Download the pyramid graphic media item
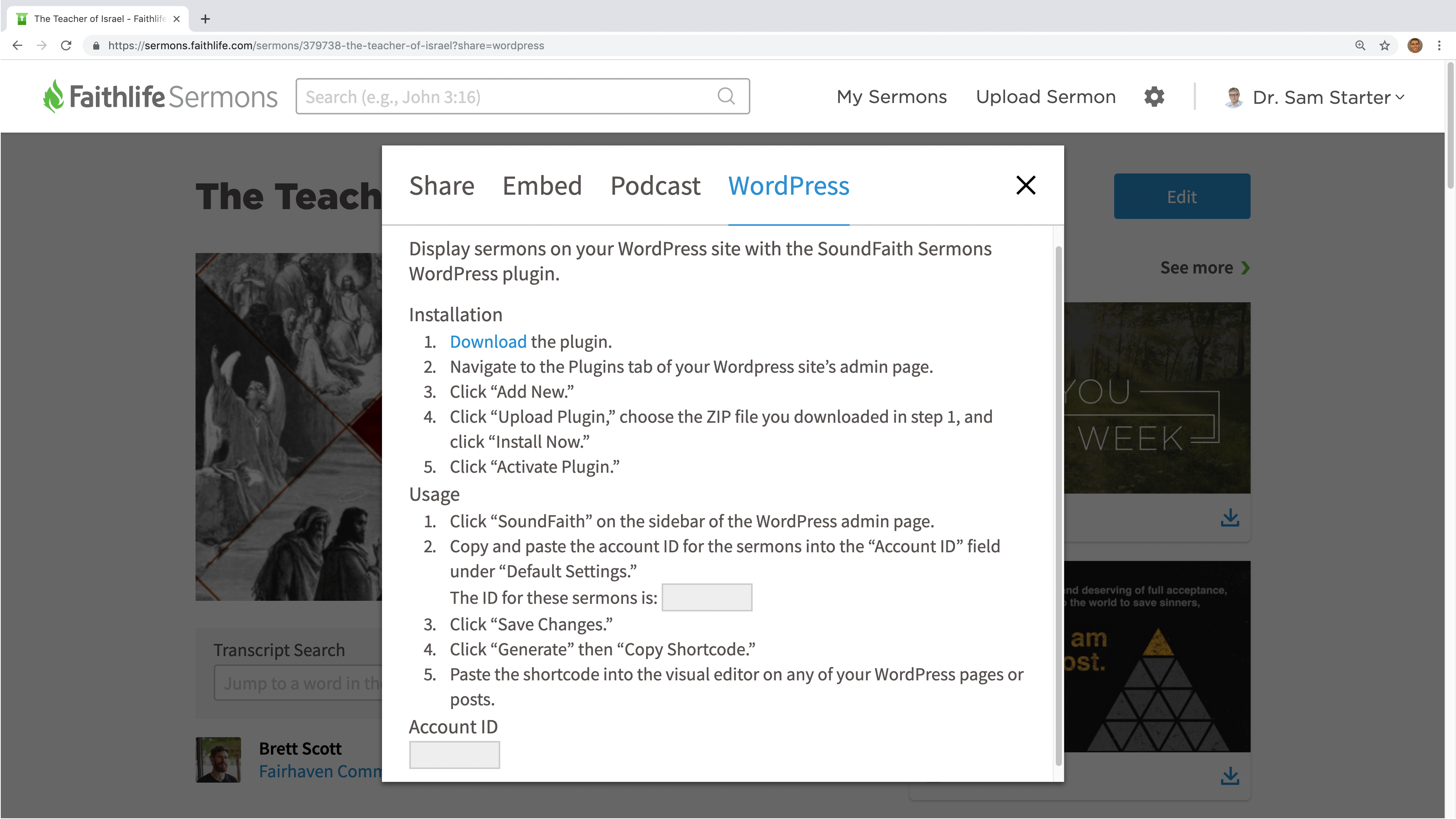This screenshot has width=1456, height=819. coord(1230,775)
